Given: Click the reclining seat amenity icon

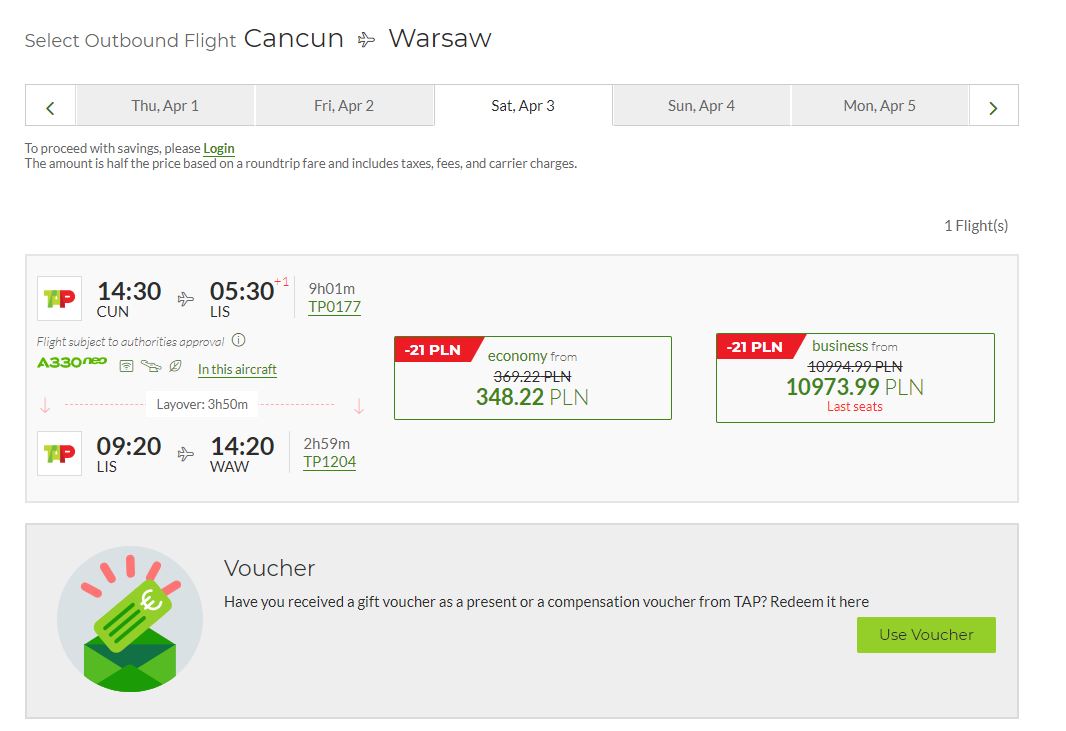Looking at the screenshot, I should [151, 367].
